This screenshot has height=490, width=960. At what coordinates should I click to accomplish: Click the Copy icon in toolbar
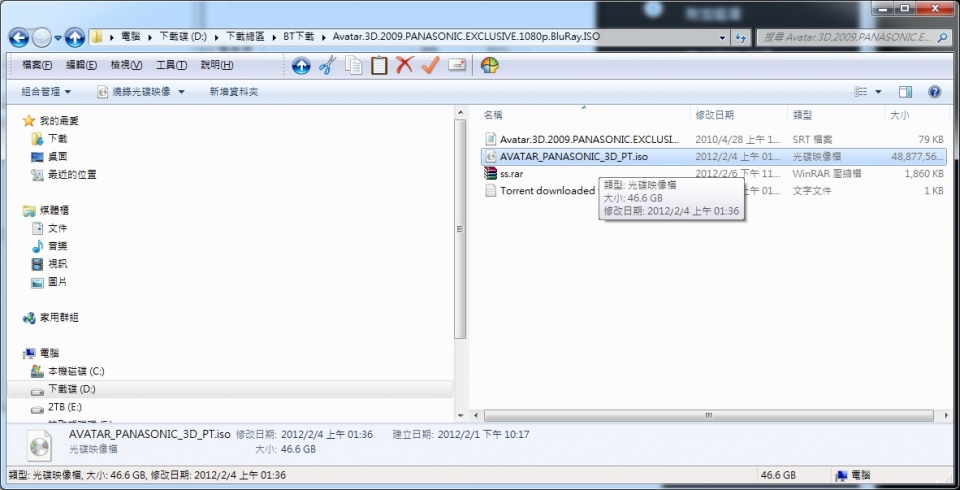[x=353, y=65]
